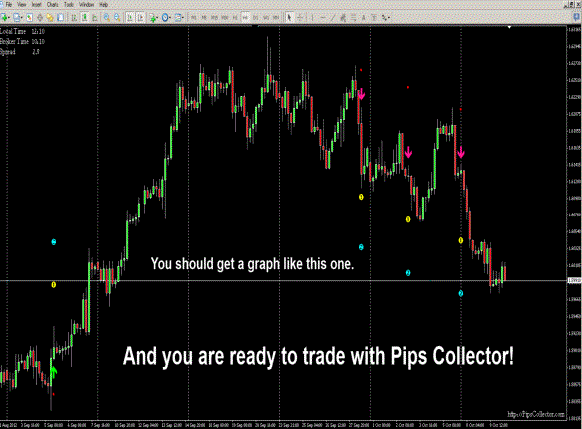Select the text label tool
The height and width of the screenshot is (429, 582).
pos(374,17)
